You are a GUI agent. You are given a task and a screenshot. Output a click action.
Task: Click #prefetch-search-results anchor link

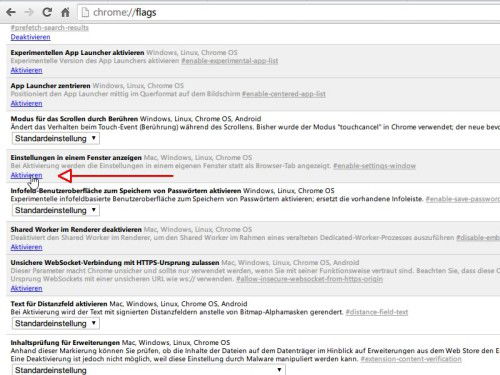50,28
